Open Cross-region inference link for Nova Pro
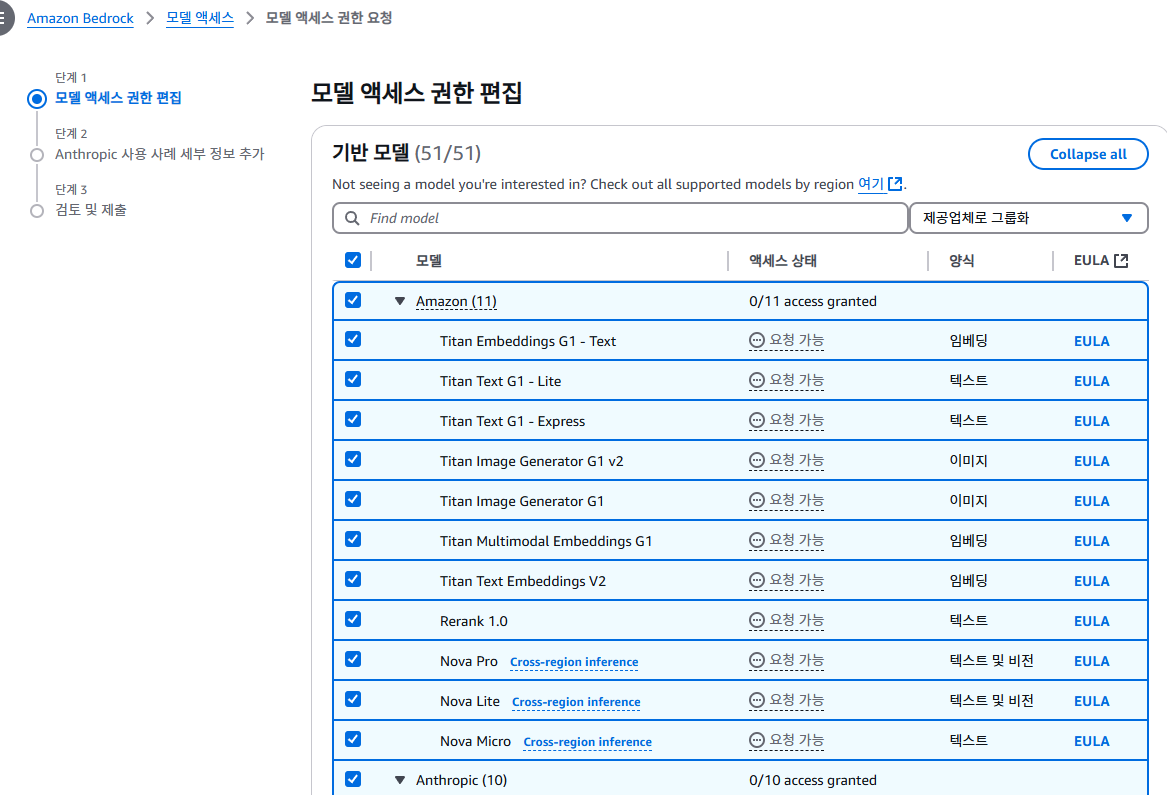Viewport: 1167px width, 795px height. pos(574,662)
